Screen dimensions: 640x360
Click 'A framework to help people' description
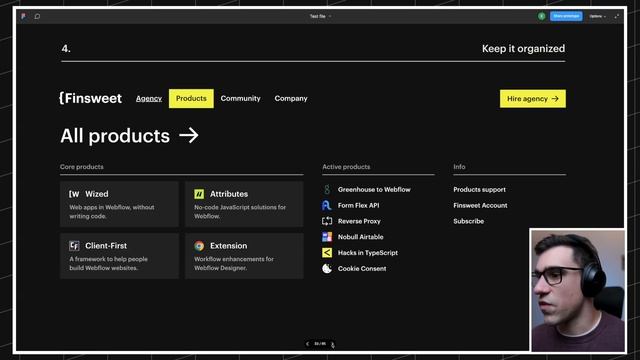click(x=108, y=263)
